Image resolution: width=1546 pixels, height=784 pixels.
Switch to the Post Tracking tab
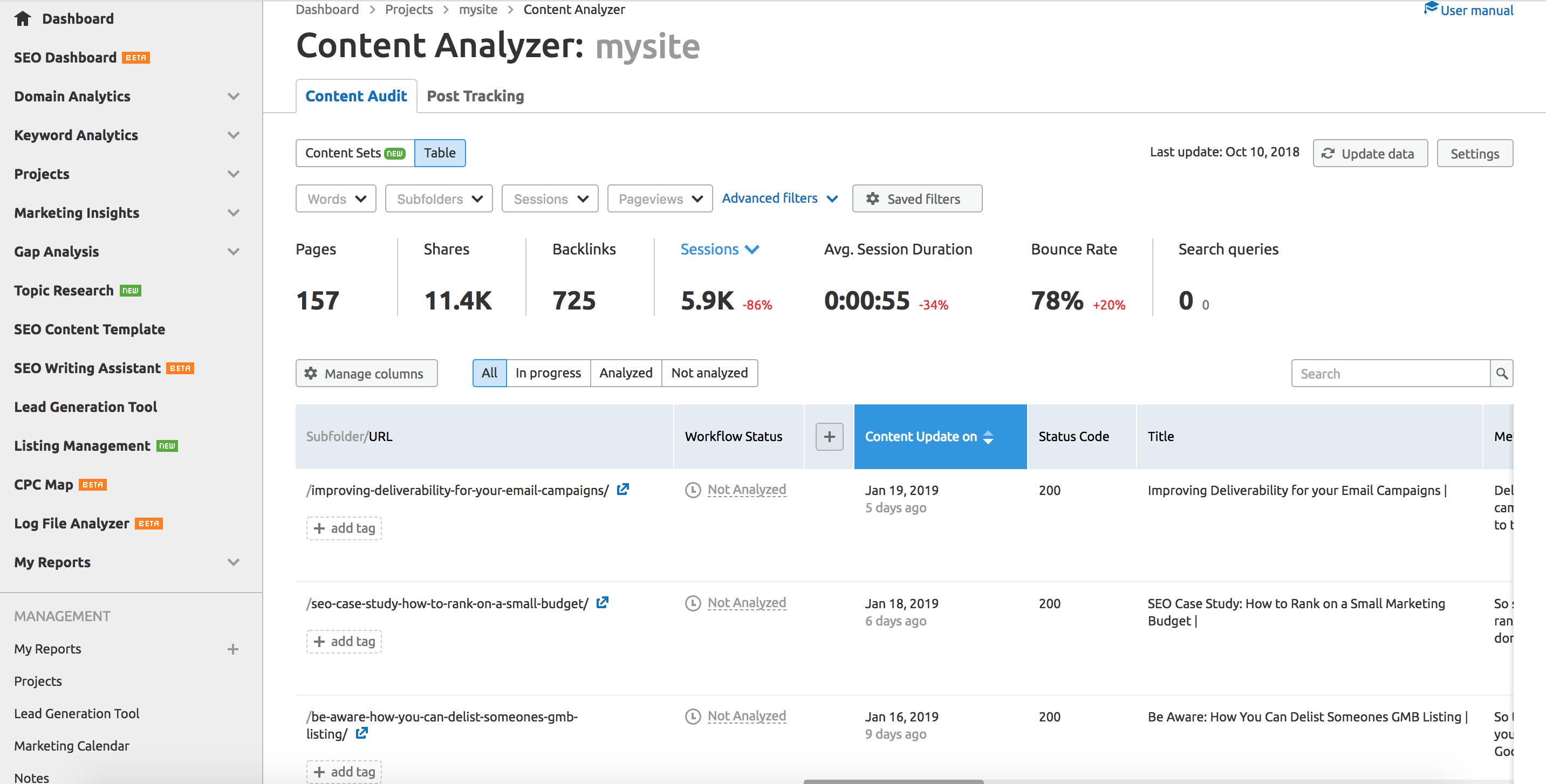475,96
